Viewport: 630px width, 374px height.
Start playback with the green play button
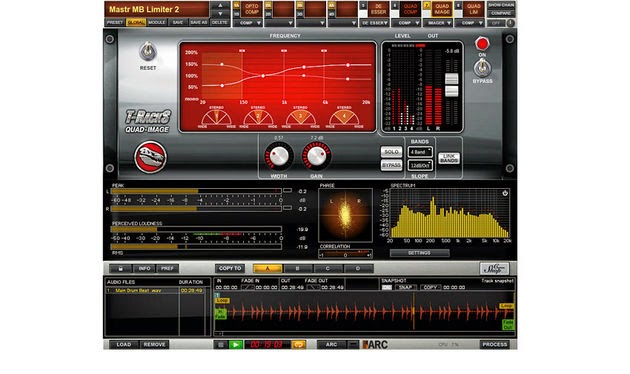tap(236, 345)
